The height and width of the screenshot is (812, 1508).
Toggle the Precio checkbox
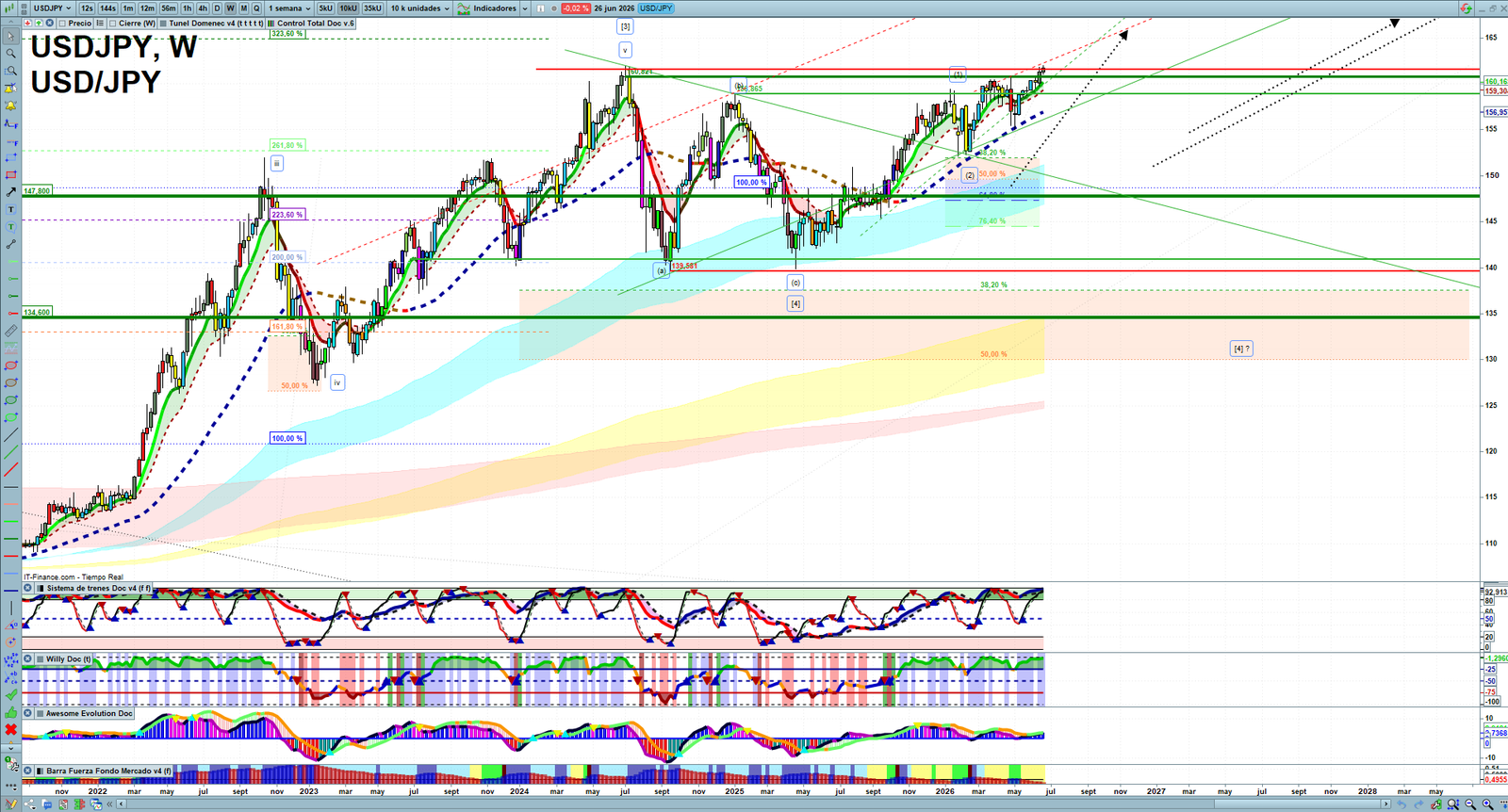pyautogui.click(x=62, y=24)
